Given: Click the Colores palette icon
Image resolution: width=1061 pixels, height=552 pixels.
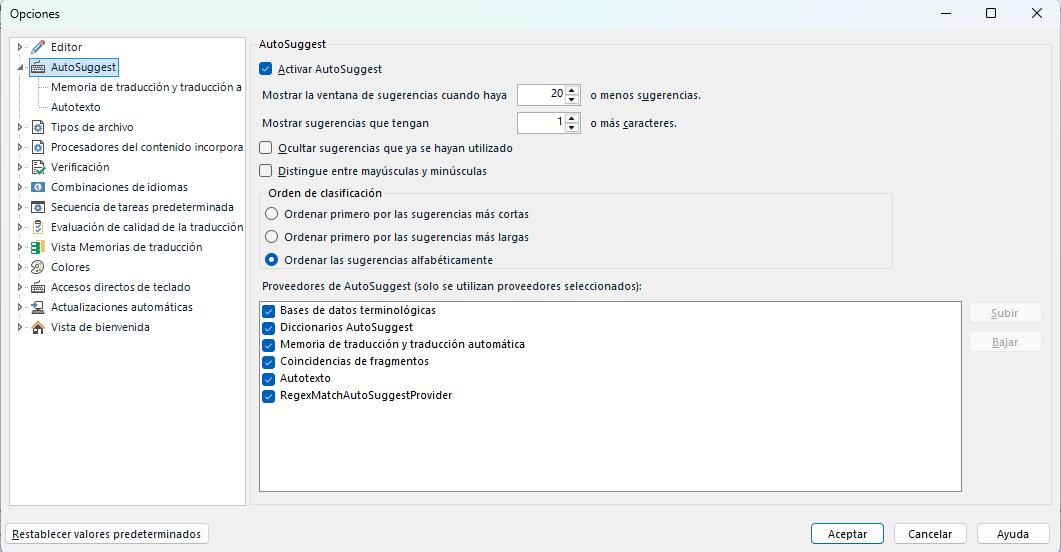Looking at the screenshot, I should (38, 267).
